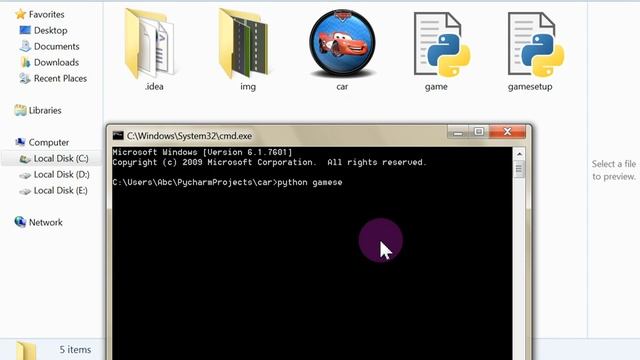This screenshot has width=640, height=360.
Task: Click the '5 items' status text
Action: (75, 350)
